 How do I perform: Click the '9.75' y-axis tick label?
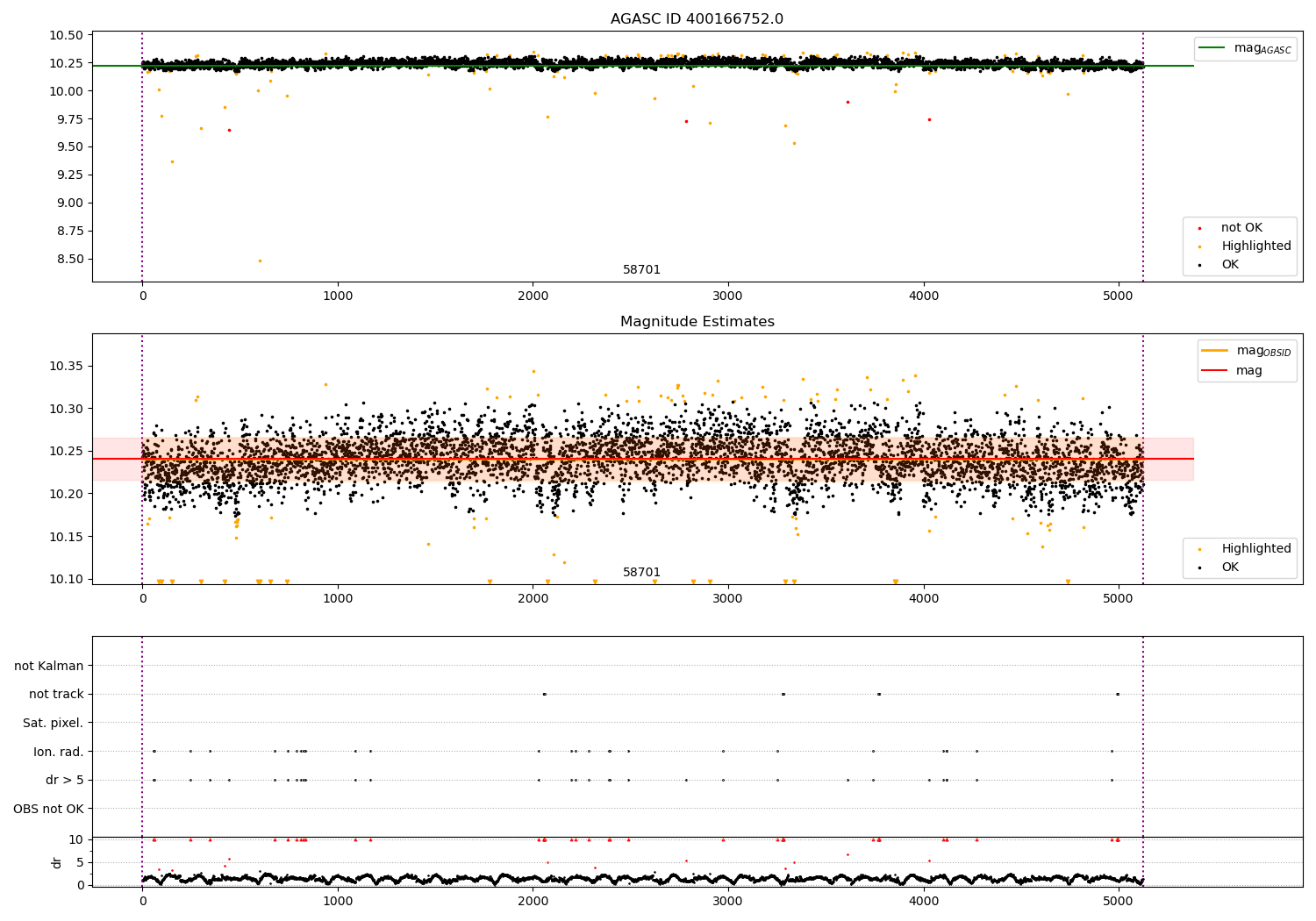70,119
